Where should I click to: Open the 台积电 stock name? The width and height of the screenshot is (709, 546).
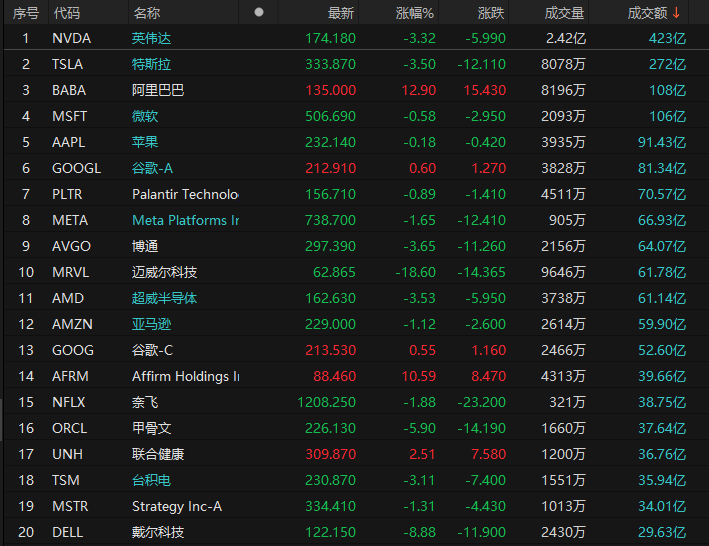[x=151, y=480]
